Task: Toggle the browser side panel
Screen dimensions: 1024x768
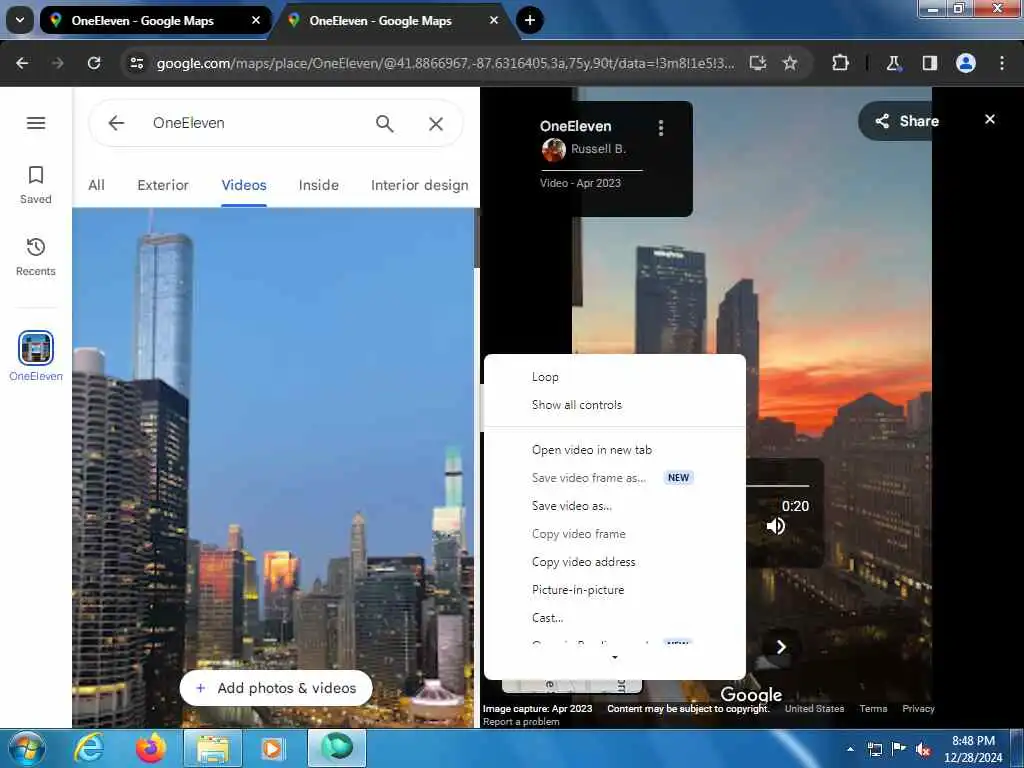Action: pos(930,63)
